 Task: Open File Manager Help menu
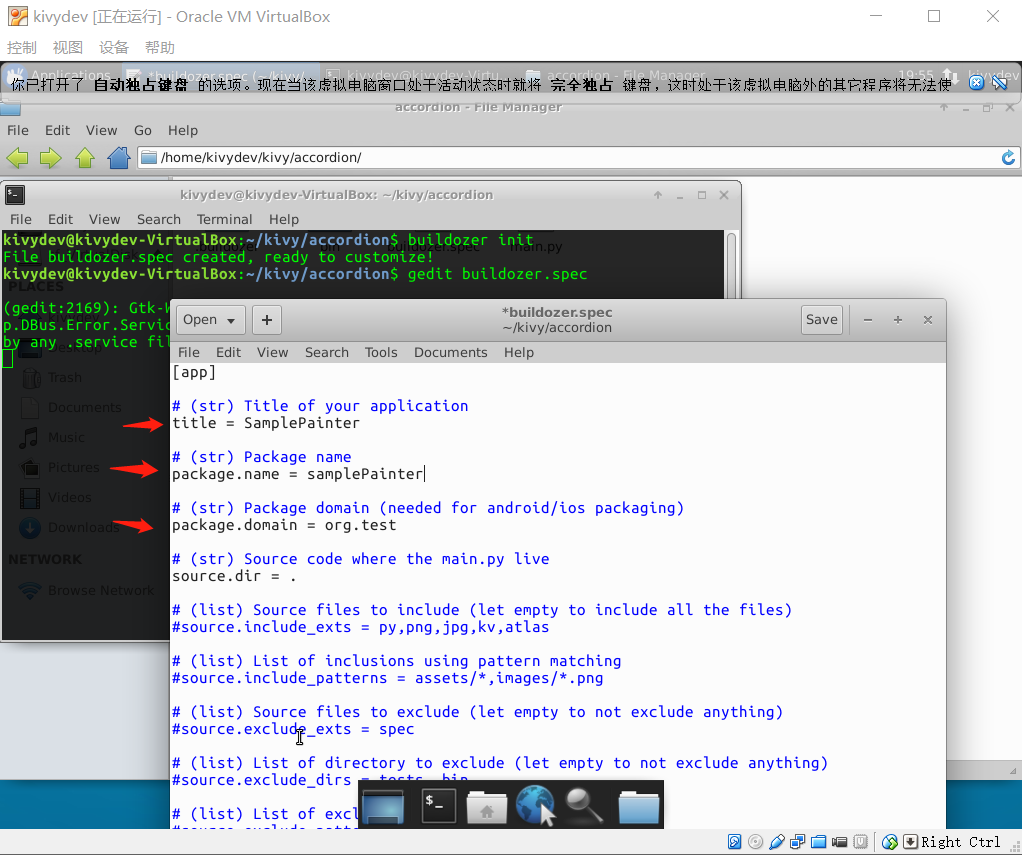coord(182,130)
